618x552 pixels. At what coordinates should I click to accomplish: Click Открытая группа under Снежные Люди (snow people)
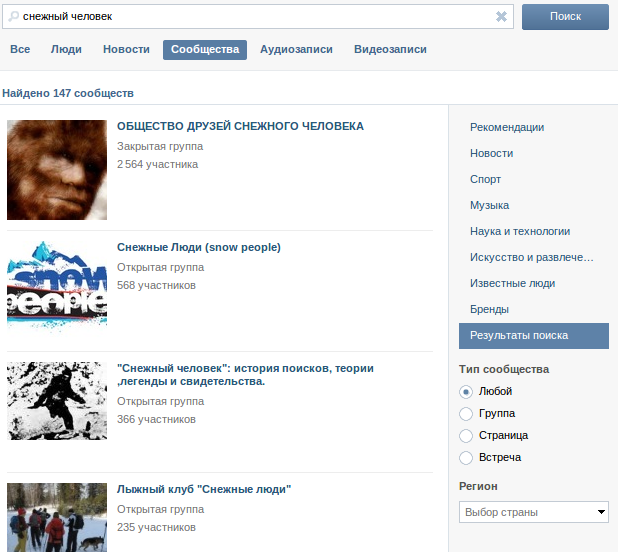tap(160, 268)
